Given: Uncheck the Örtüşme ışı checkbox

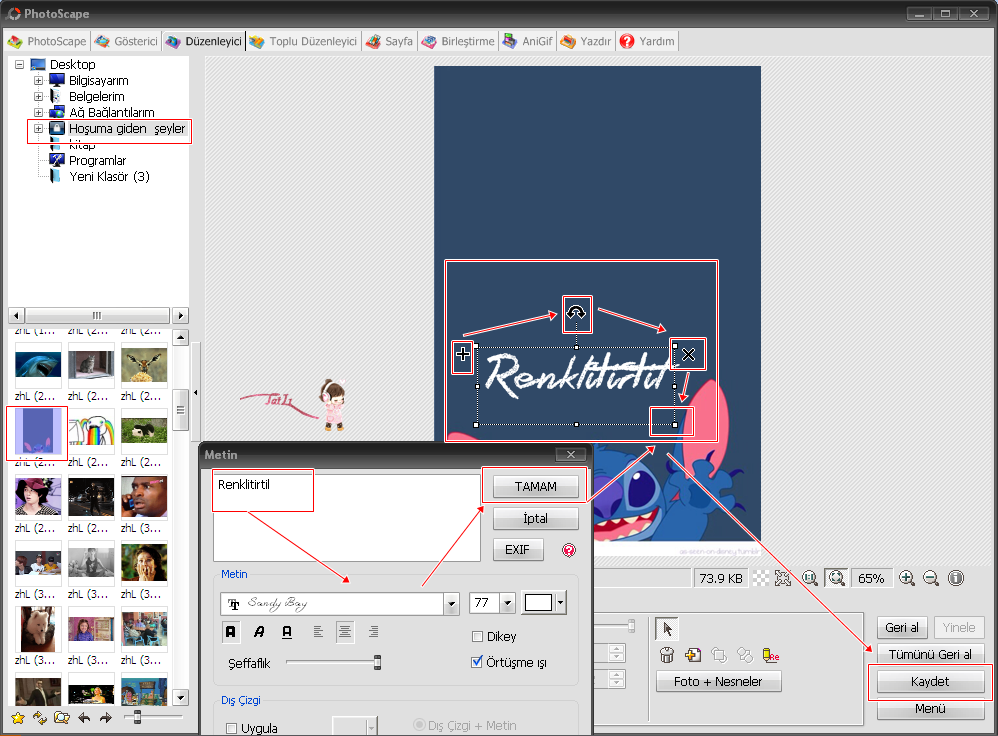Looking at the screenshot, I should pyautogui.click(x=477, y=662).
